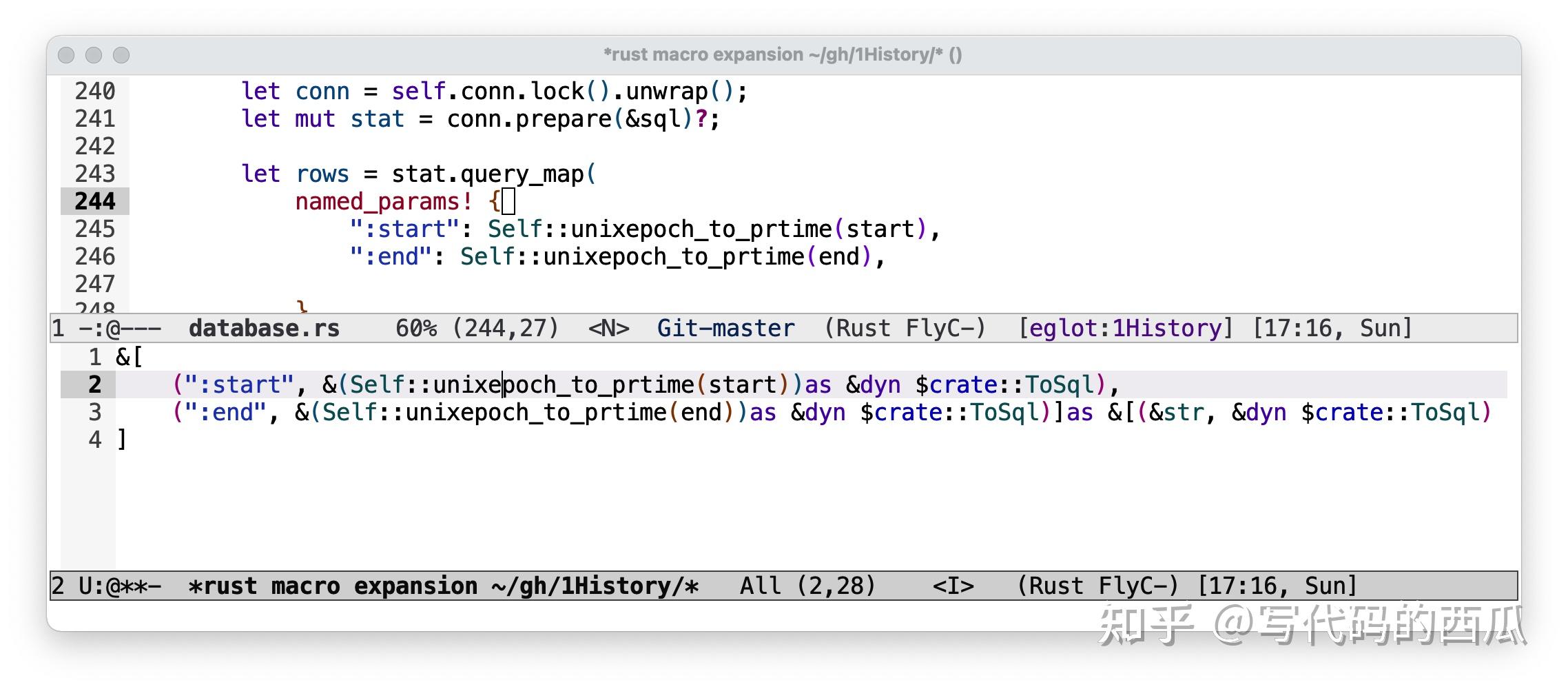Click line number 244 in the gutter
Viewport: 1568px width, 689px height.
(95, 201)
